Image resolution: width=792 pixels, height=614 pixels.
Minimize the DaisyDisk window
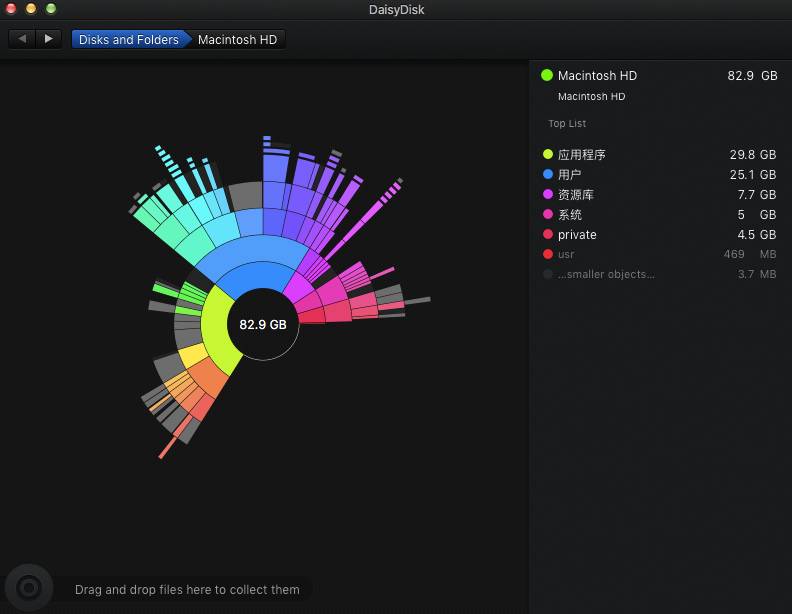click(x=31, y=9)
